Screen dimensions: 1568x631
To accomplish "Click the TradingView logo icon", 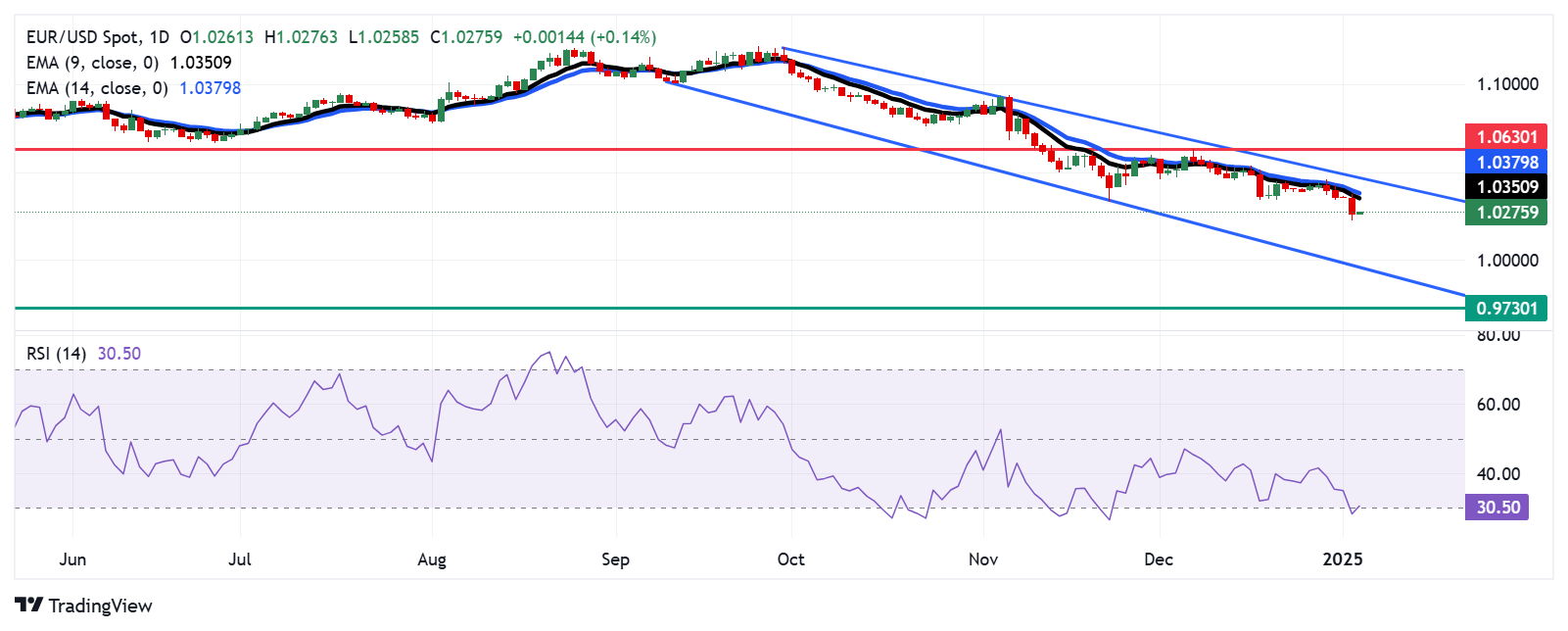I will coord(28,605).
